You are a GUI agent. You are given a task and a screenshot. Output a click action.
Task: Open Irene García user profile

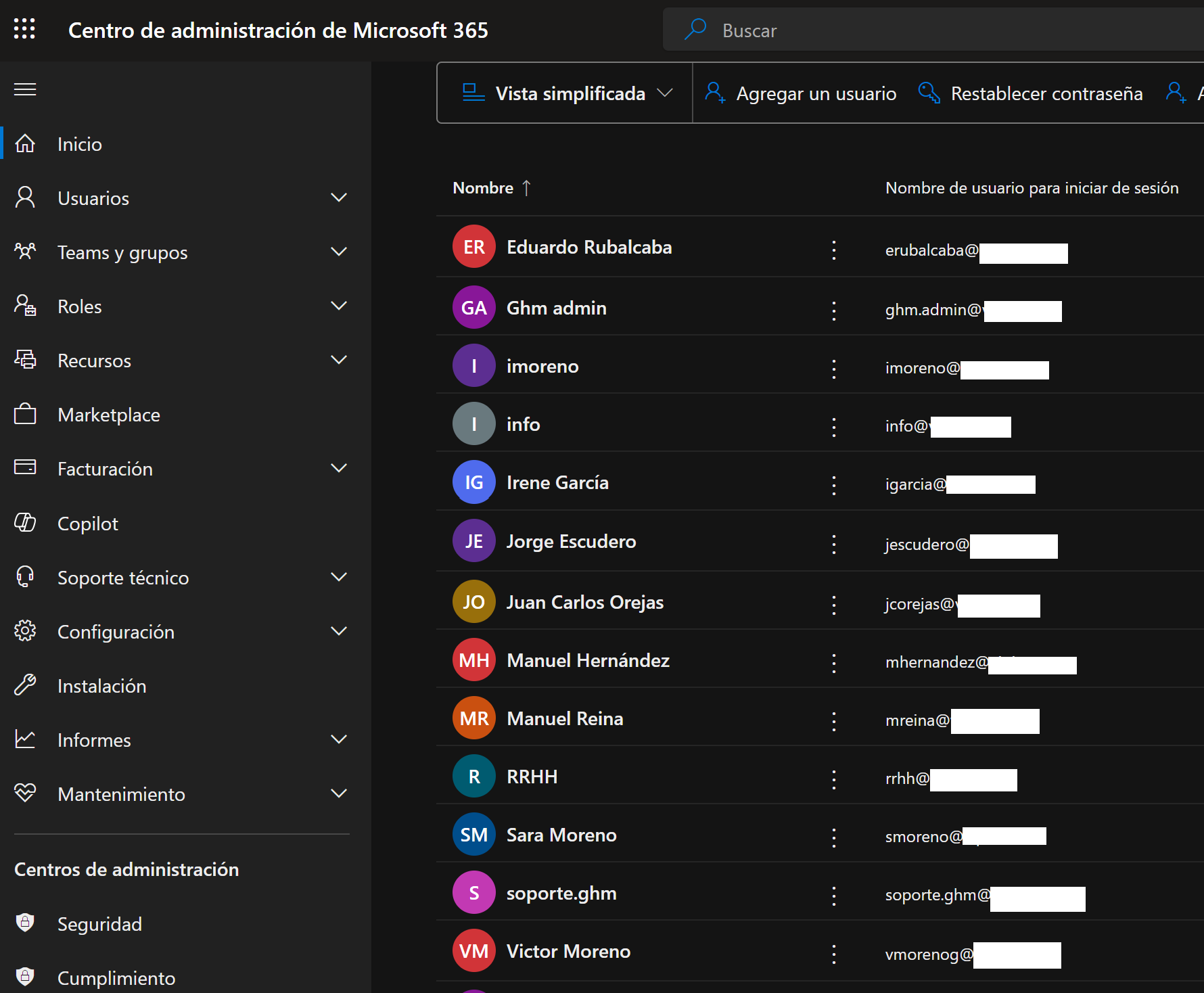557,482
